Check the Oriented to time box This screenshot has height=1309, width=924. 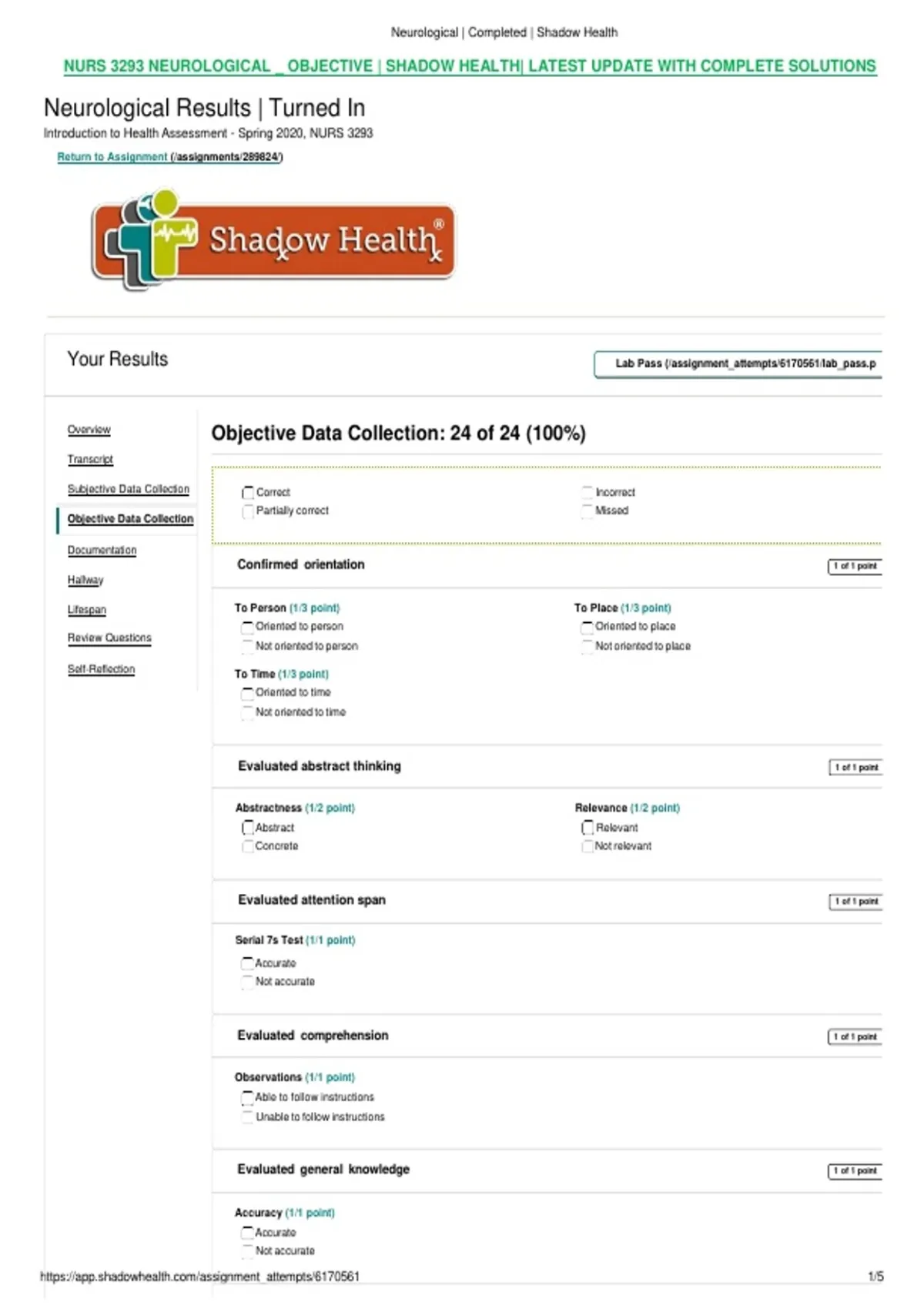click(x=247, y=693)
